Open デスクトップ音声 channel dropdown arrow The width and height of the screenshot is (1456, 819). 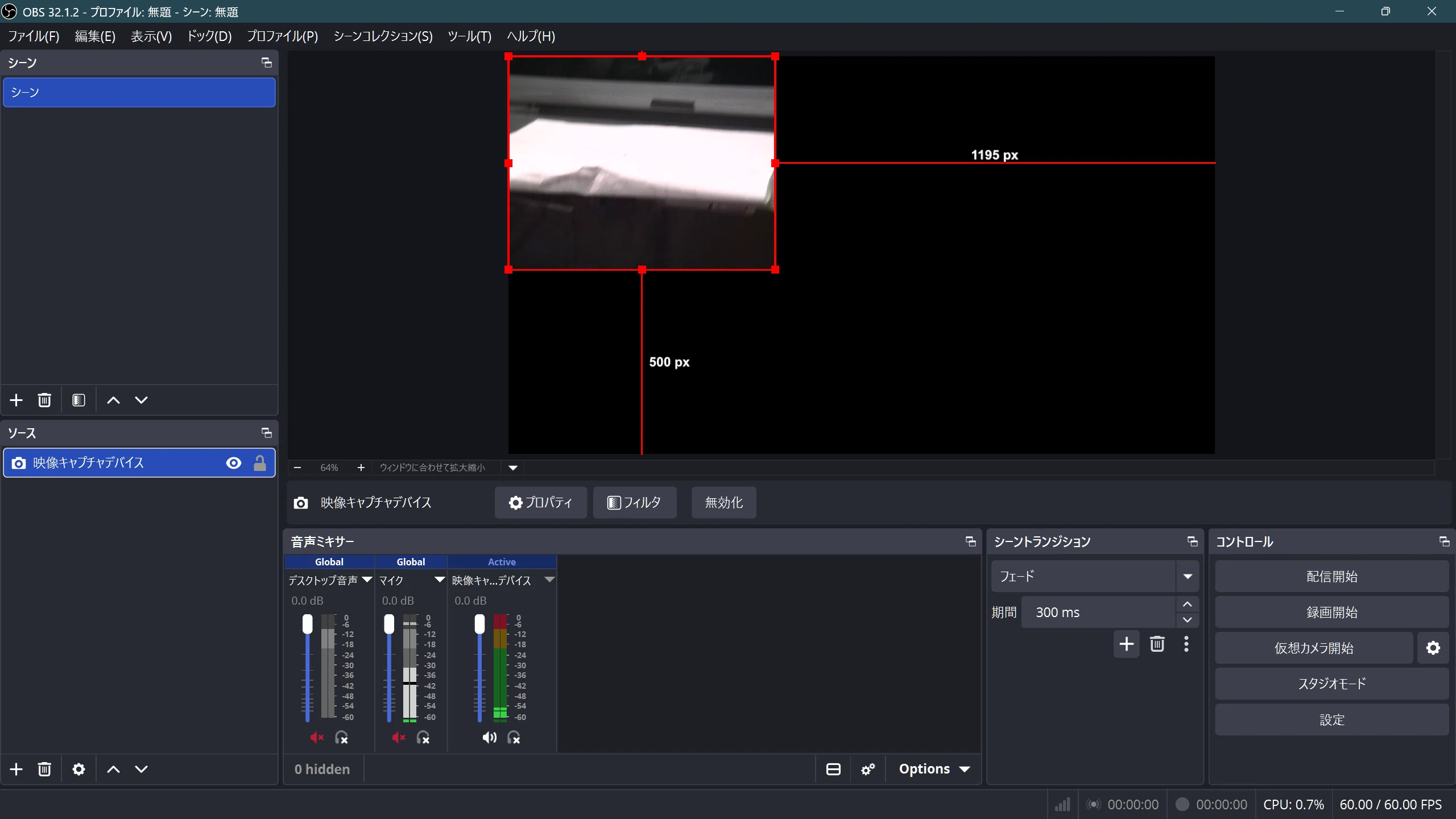(x=367, y=580)
